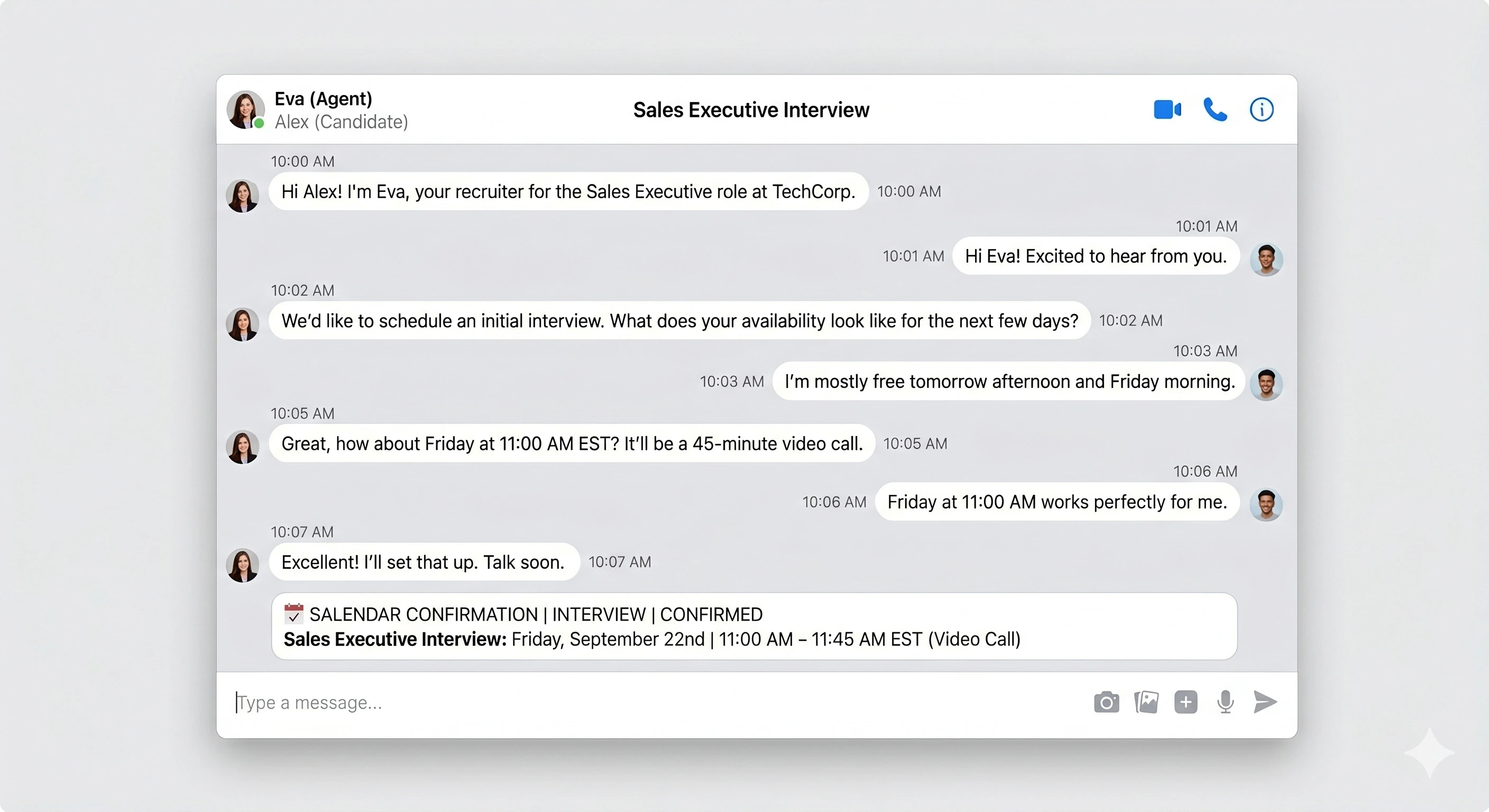Click the 'Sales Executive Interview' title

tap(751, 110)
